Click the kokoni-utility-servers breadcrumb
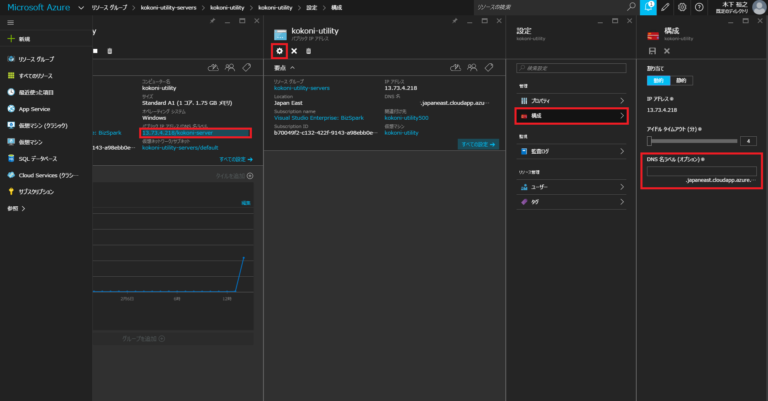The height and width of the screenshot is (401, 768). coord(168,7)
